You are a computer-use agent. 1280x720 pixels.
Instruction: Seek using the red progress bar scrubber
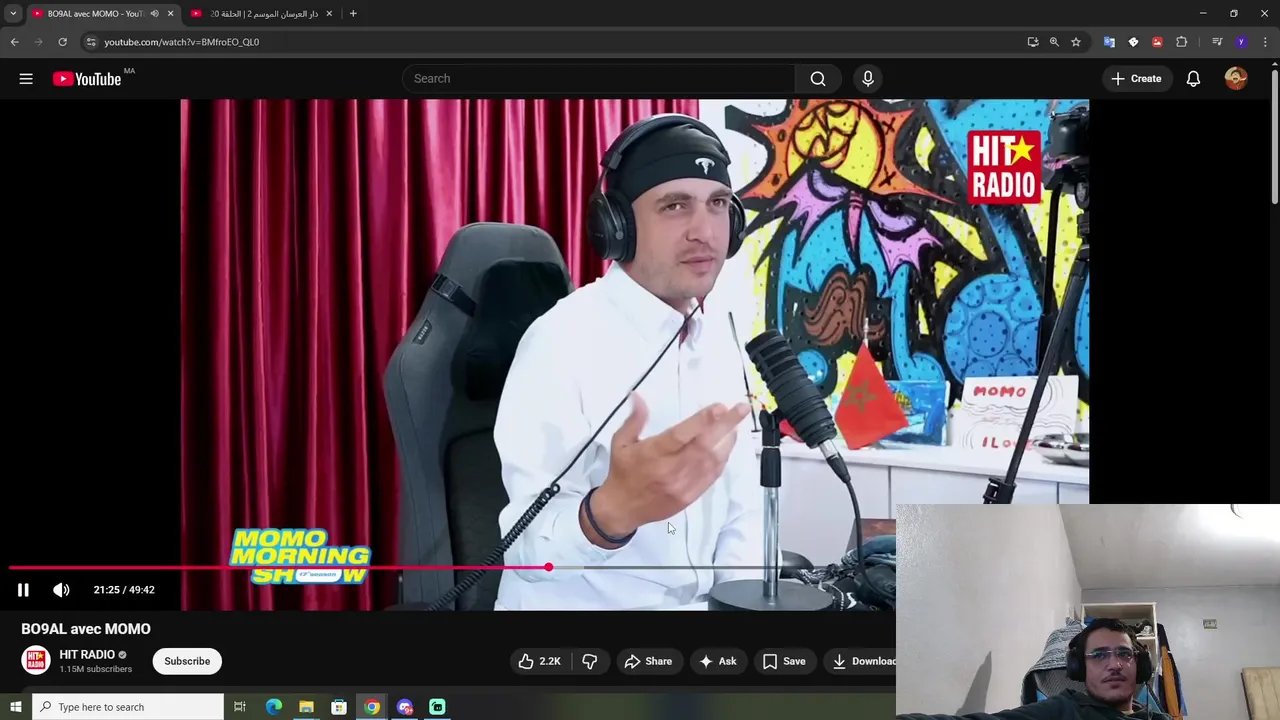point(548,567)
